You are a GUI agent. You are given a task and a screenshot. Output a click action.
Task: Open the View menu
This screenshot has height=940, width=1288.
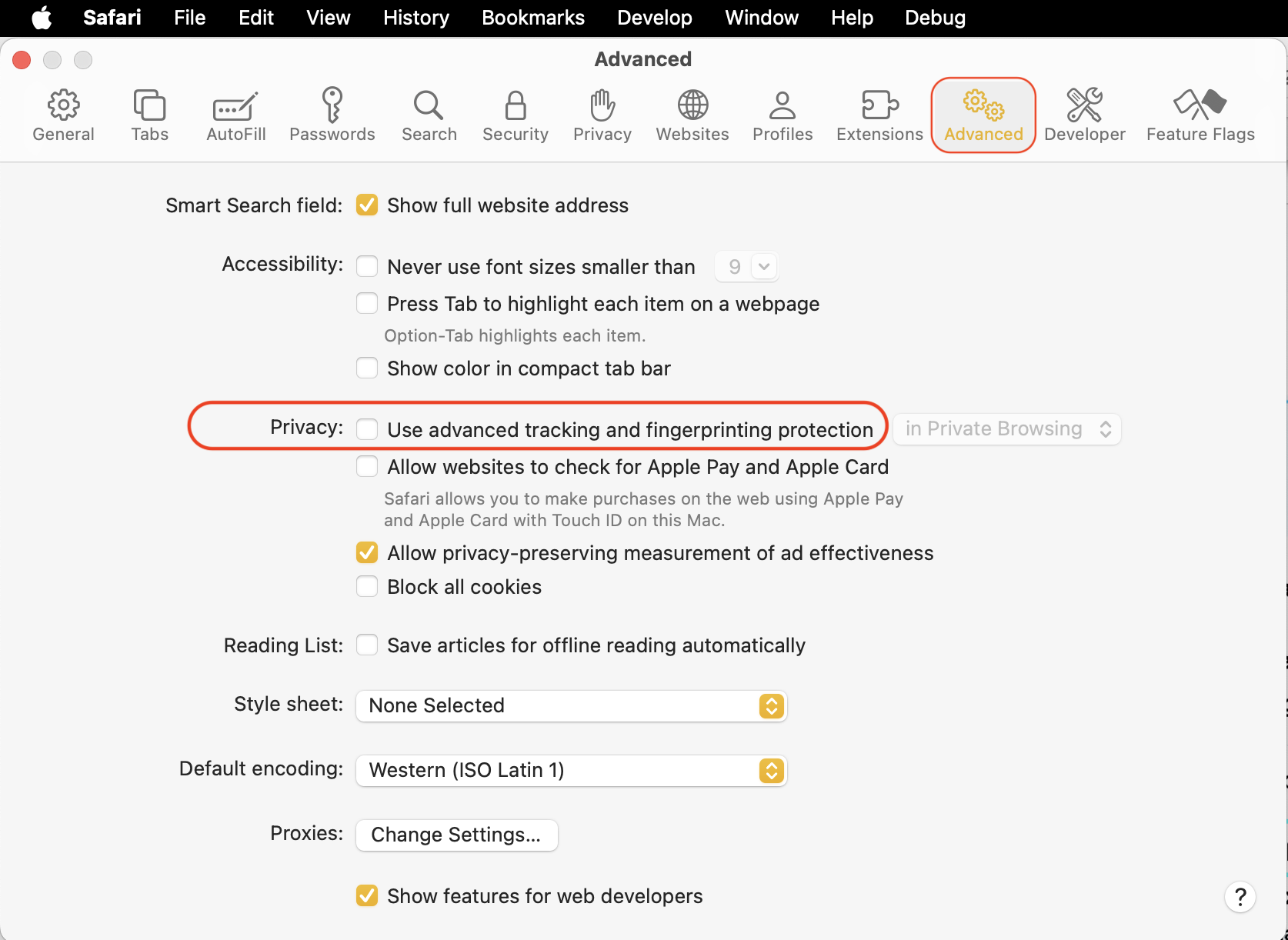click(x=329, y=18)
